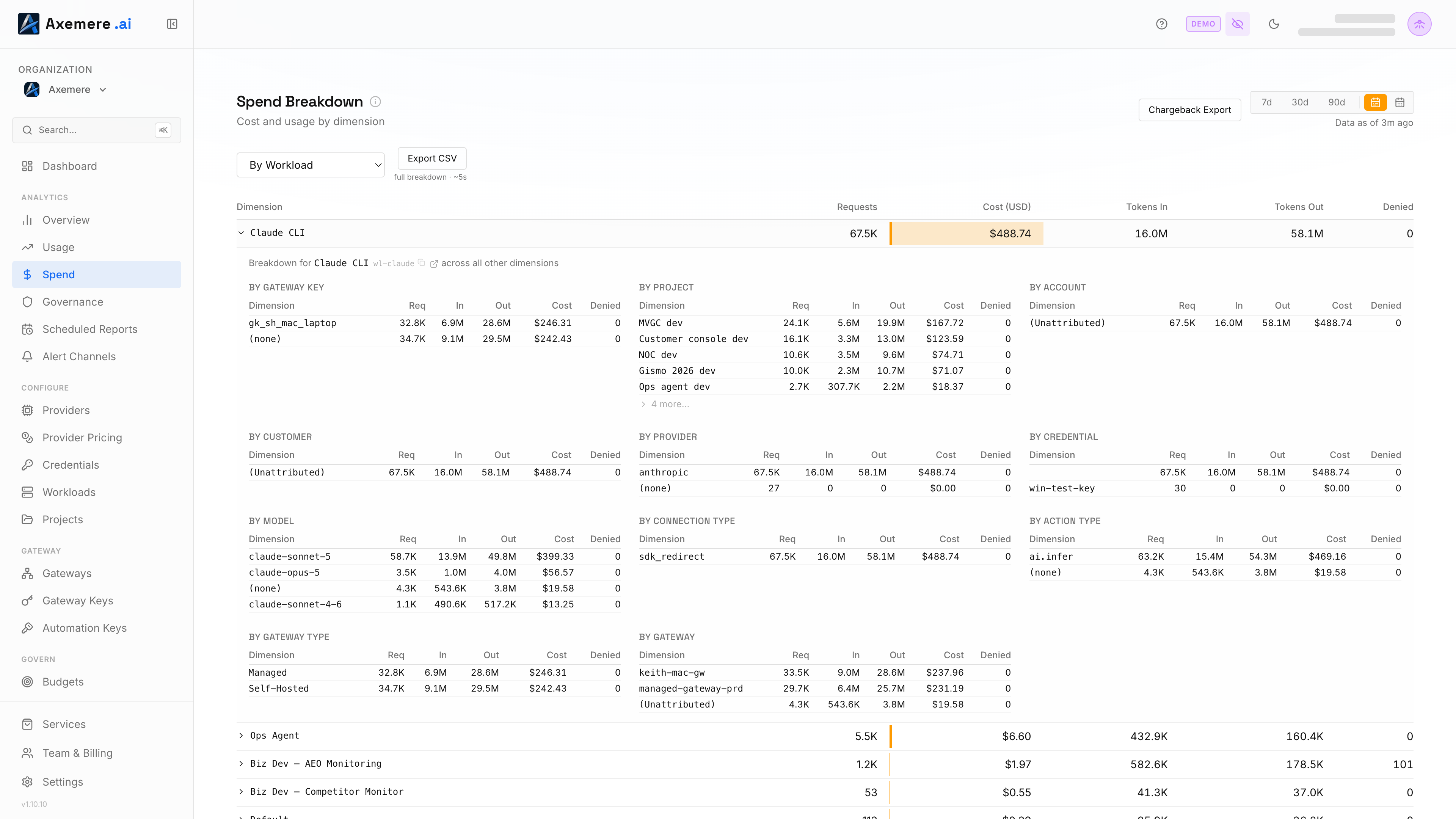Select the Spend menu item
The image size is (1456, 819).
tap(97, 275)
